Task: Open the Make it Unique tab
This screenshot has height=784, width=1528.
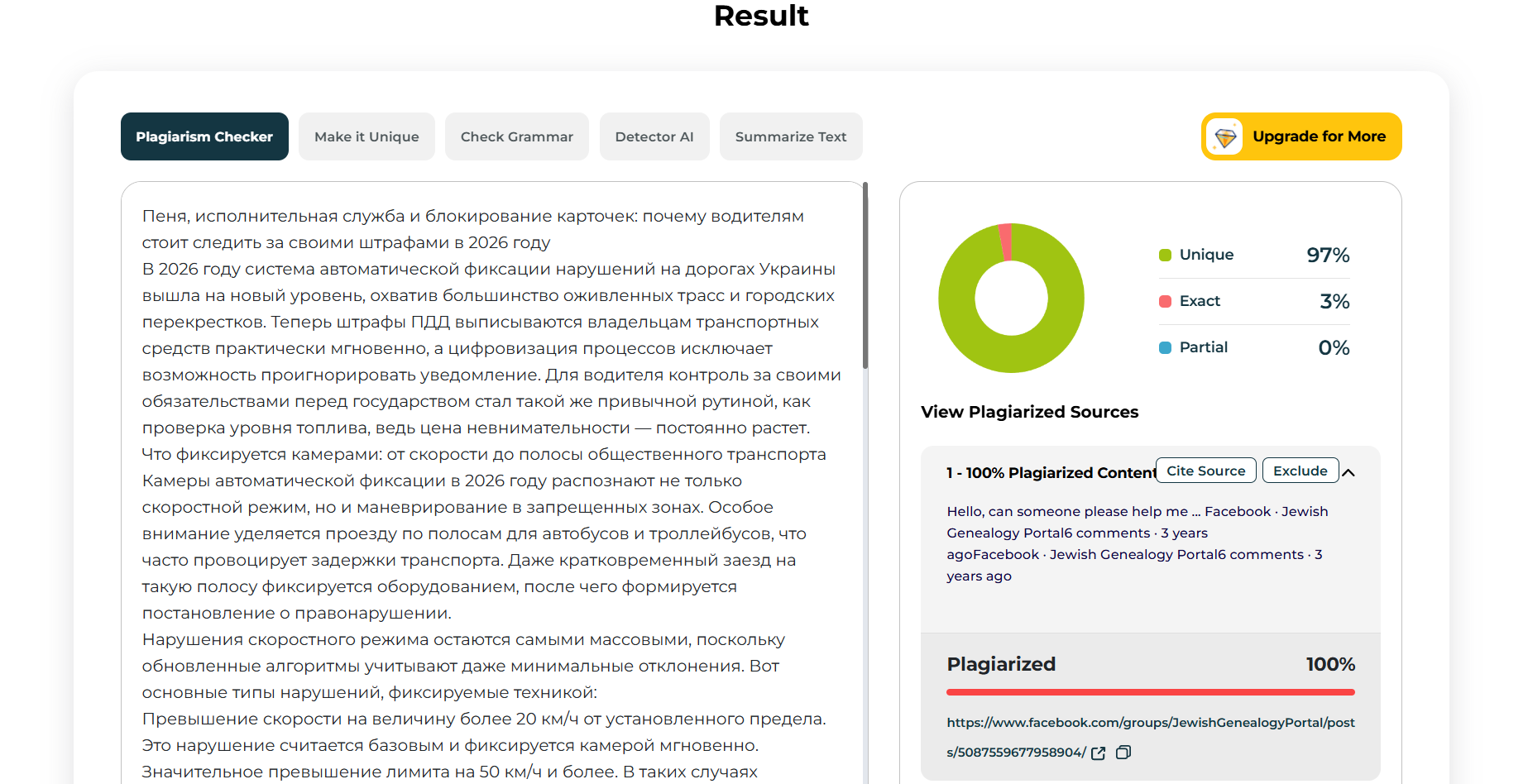Action: click(366, 136)
